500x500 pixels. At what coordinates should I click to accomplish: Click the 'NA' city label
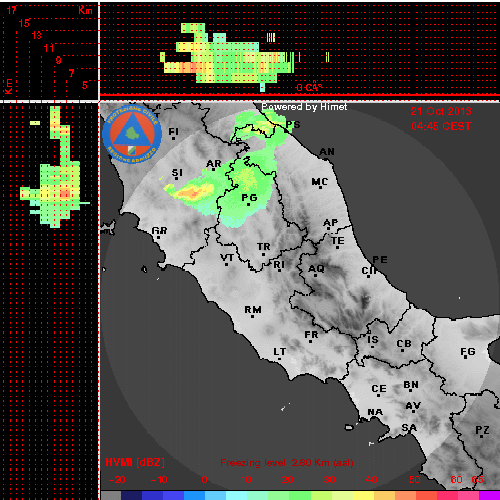point(375,412)
